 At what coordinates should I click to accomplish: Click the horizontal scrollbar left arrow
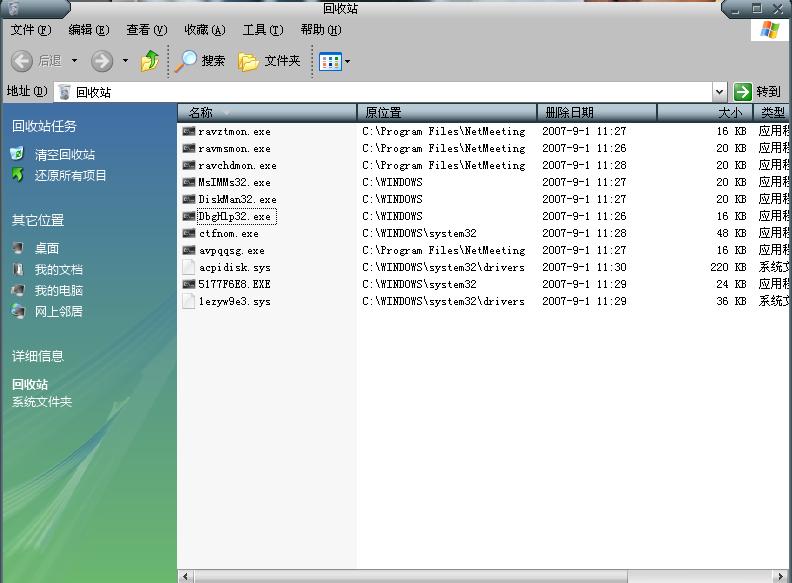(x=184, y=576)
